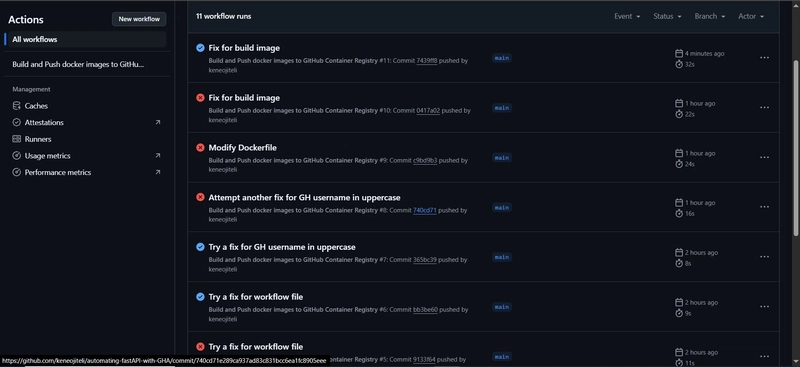Click the New workflow button
This screenshot has height=367, width=800.
point(139,19)
